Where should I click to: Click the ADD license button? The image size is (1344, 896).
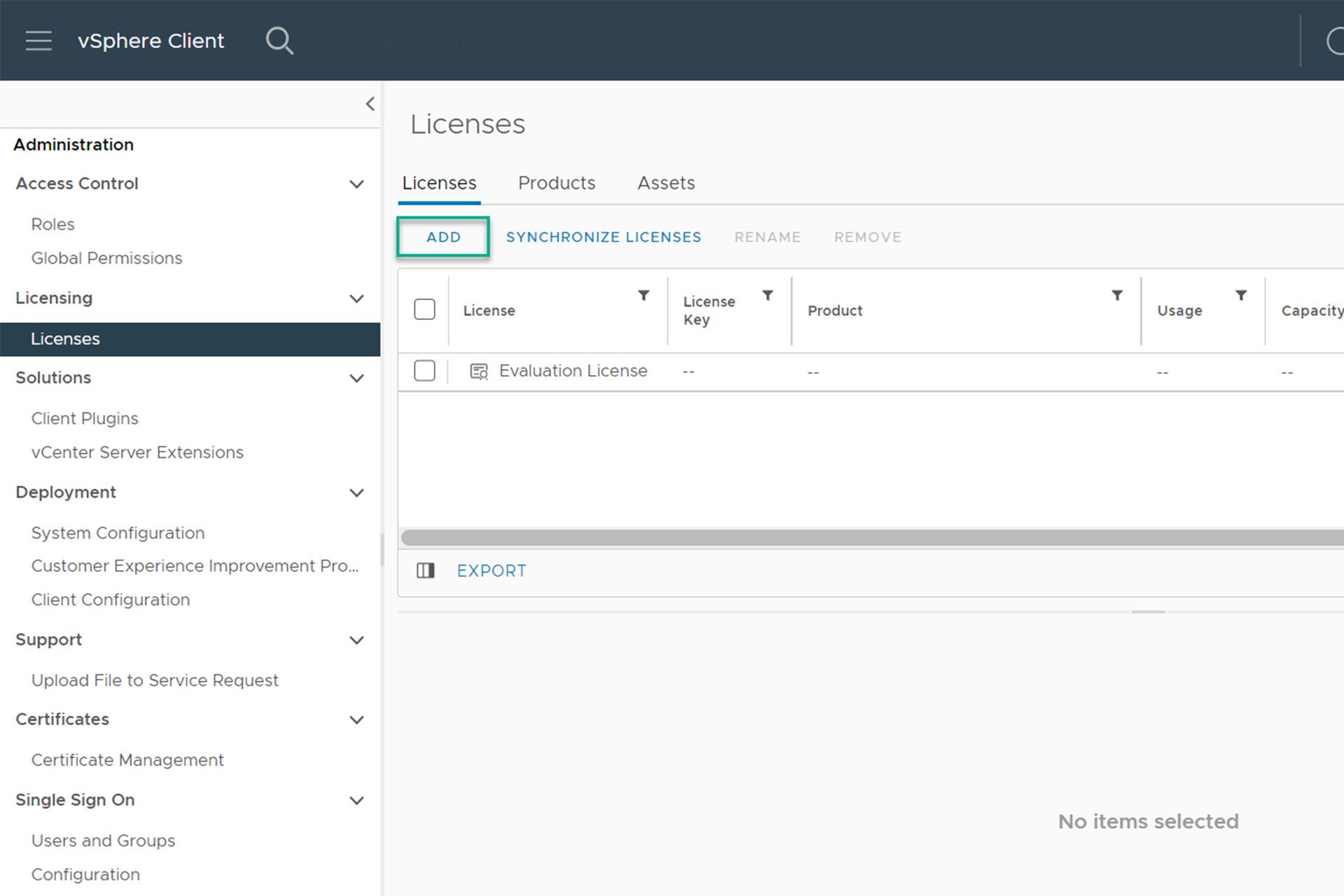coord(443,237)
